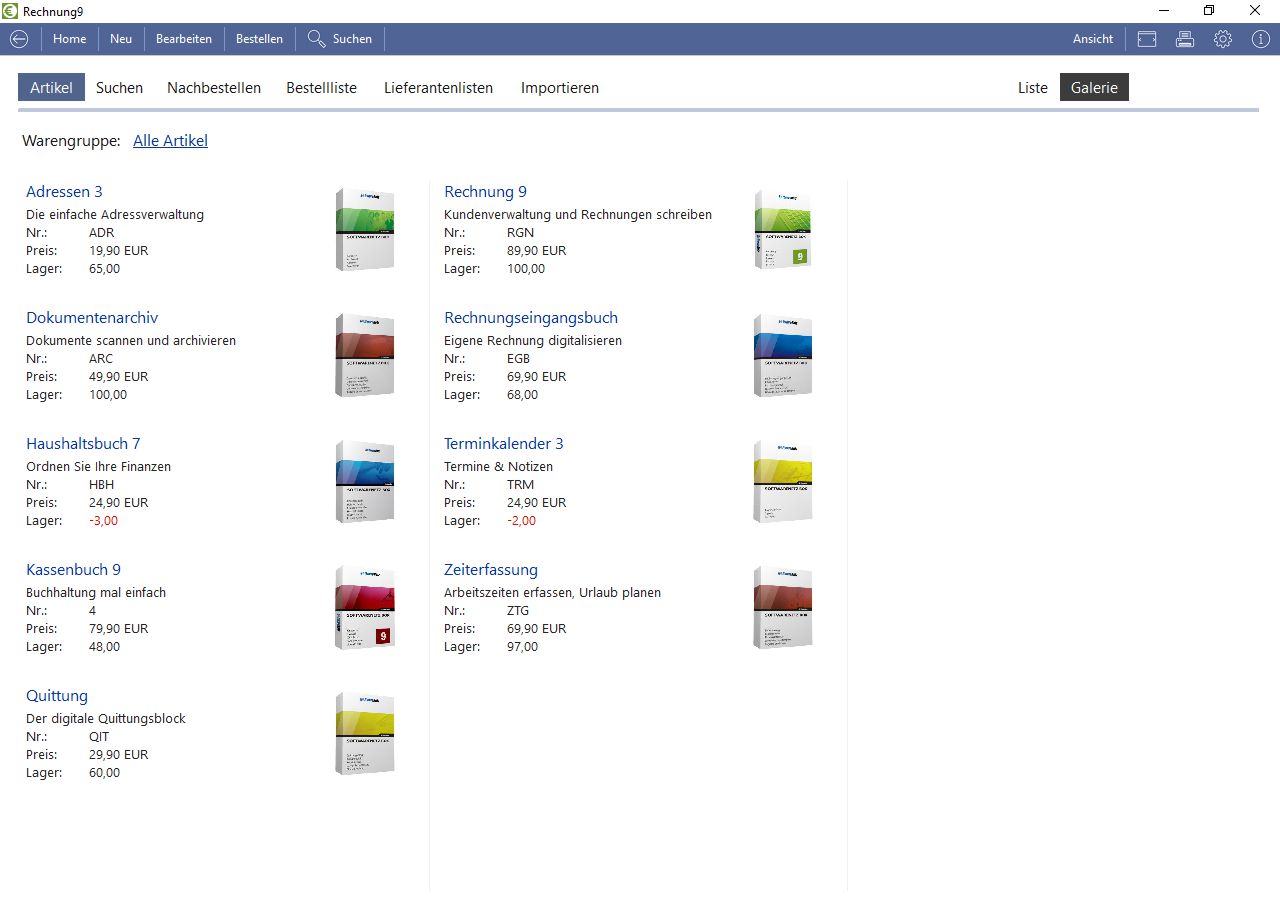The width and height of the screenshot is (1280, 920).
Task: Click the info circle icon
Action: coord(1260,39)
